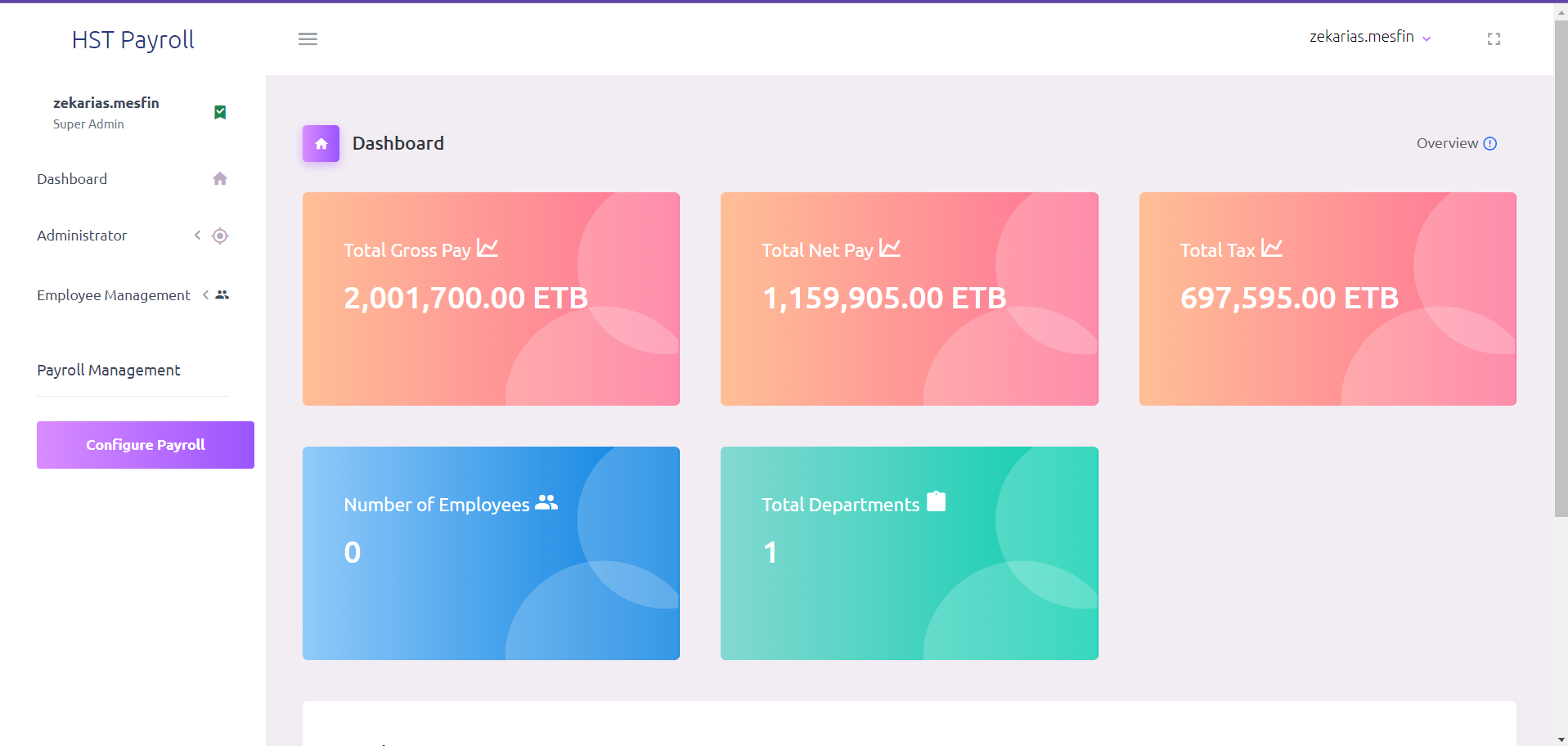Viewport: 1568px width, 746px height.
Task: Click the chart icon on Total Net Pay
Action: (x=890, y=248)
